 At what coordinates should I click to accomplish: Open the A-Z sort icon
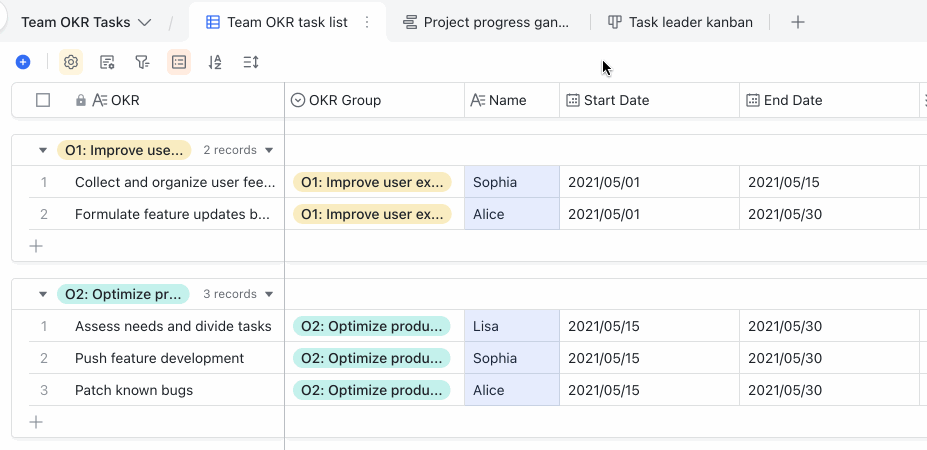click(x=215, y=62)
